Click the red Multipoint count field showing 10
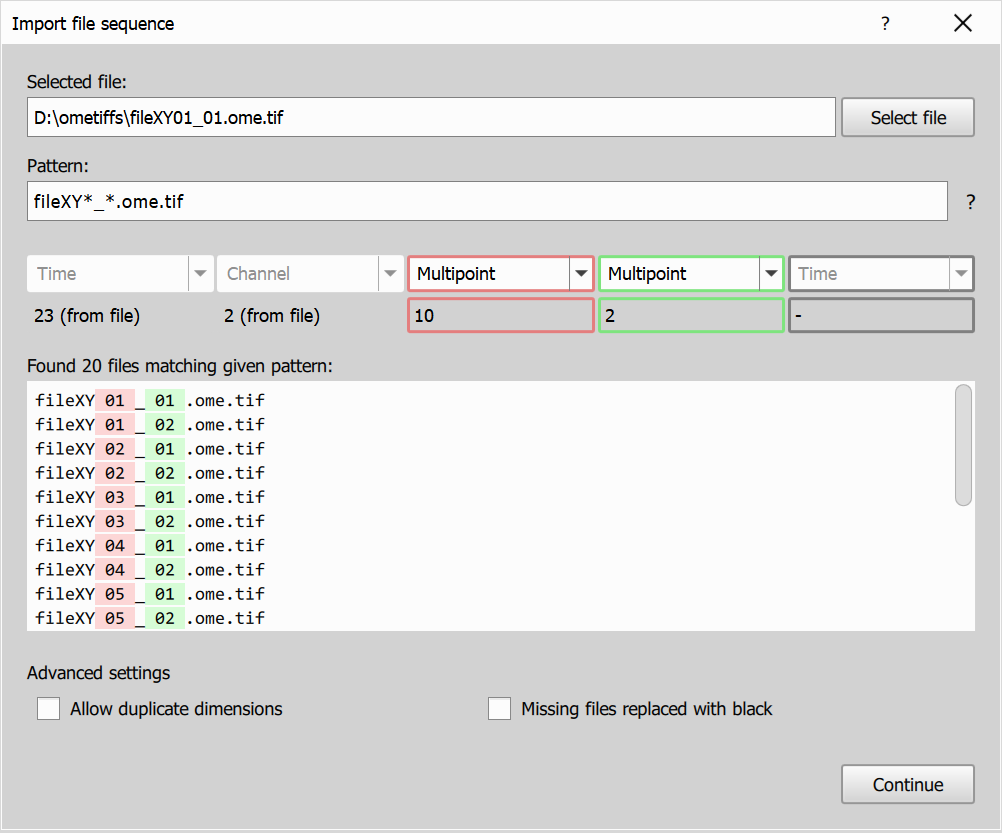Viewport: 1002px width, 833px height. (500, 315)
